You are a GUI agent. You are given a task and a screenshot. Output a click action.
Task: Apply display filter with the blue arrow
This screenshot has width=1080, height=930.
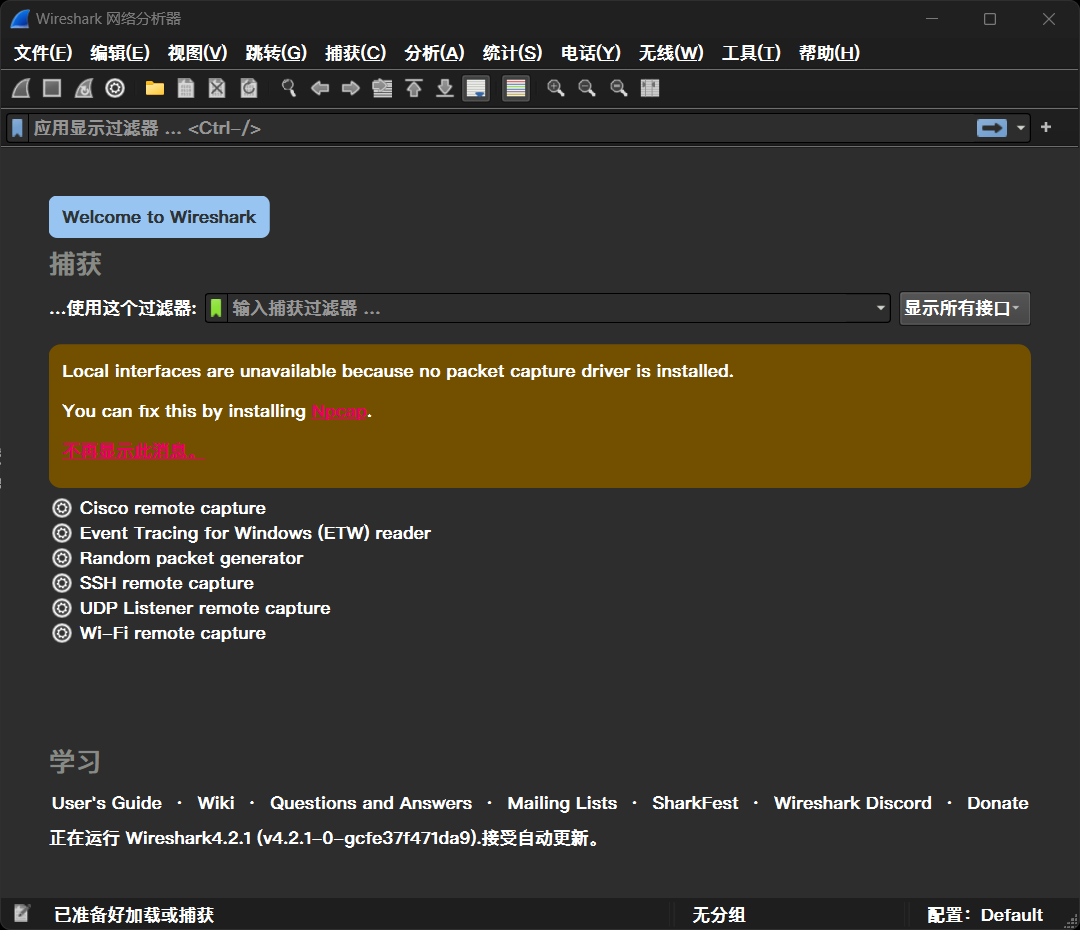(992, 128)
